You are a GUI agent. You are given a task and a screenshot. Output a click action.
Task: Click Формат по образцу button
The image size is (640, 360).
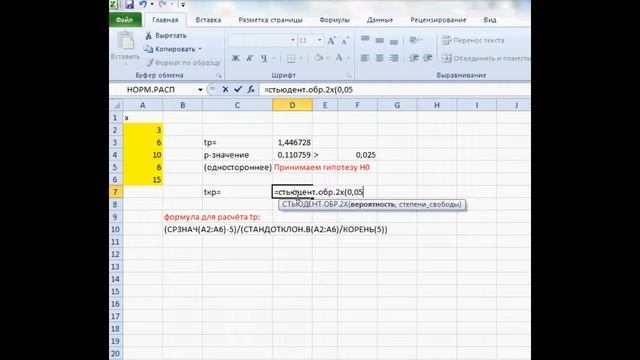(183, 62)
